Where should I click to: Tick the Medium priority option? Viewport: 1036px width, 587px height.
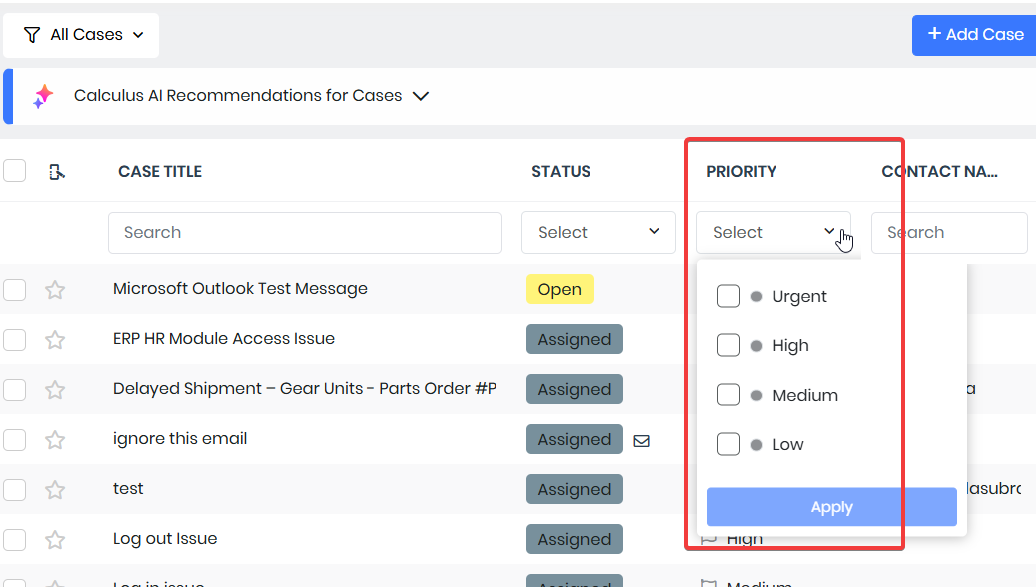728,395
